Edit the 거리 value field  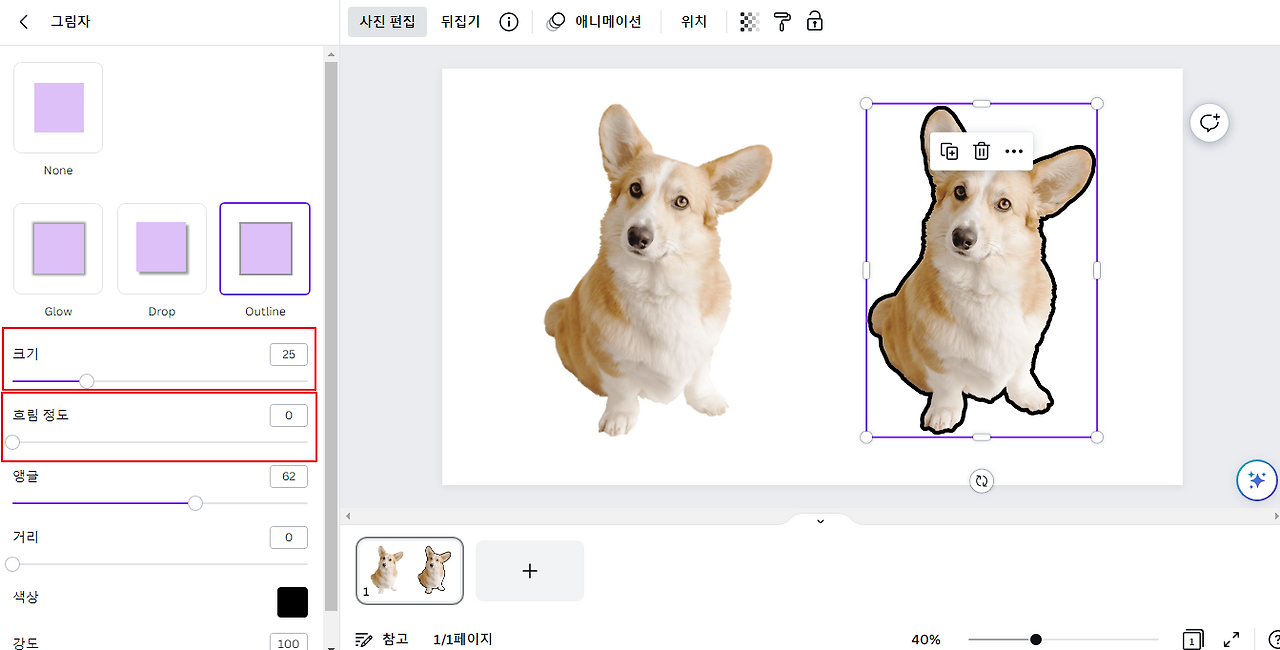tap(289, 538)
